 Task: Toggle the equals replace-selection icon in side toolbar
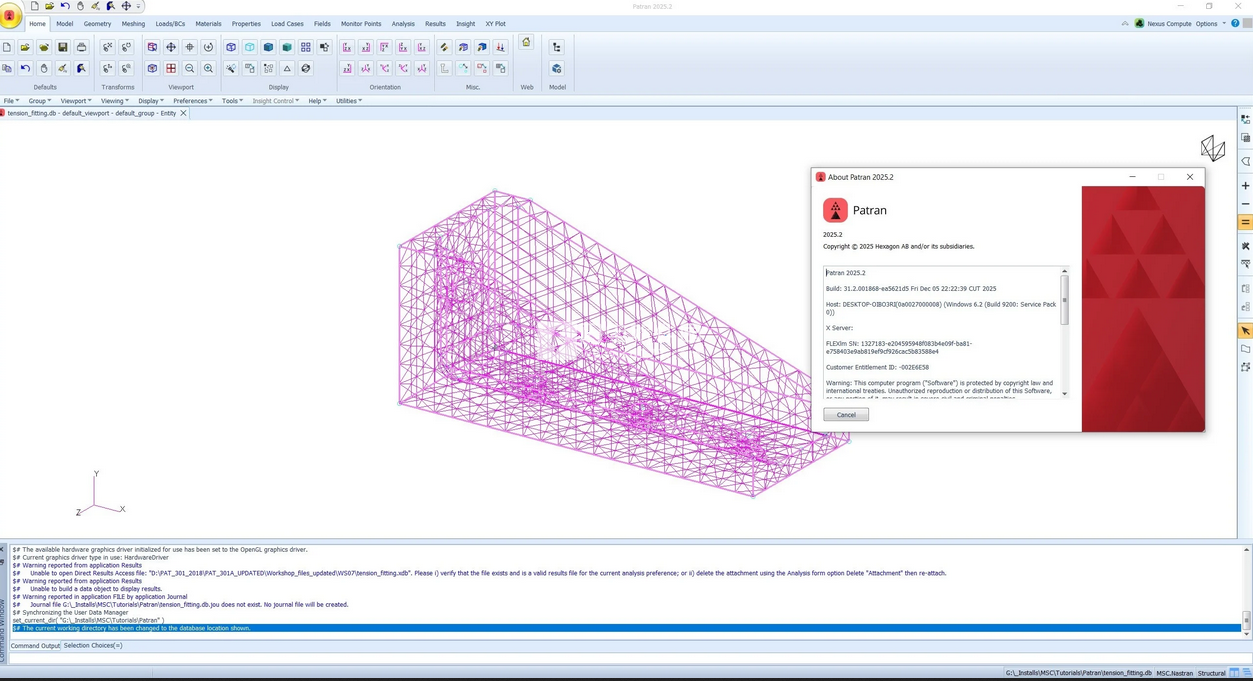tap(1245, 222)
